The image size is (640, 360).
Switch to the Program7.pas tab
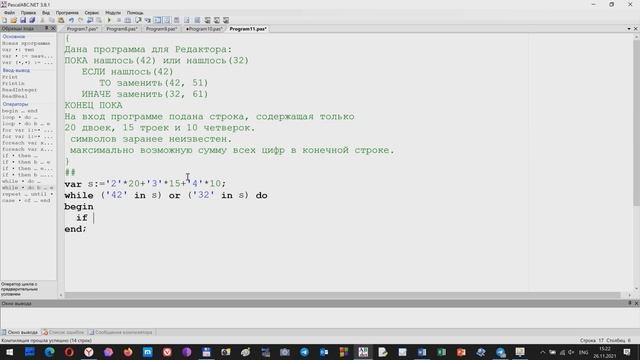pyautogui.click(x=82, y=29)
